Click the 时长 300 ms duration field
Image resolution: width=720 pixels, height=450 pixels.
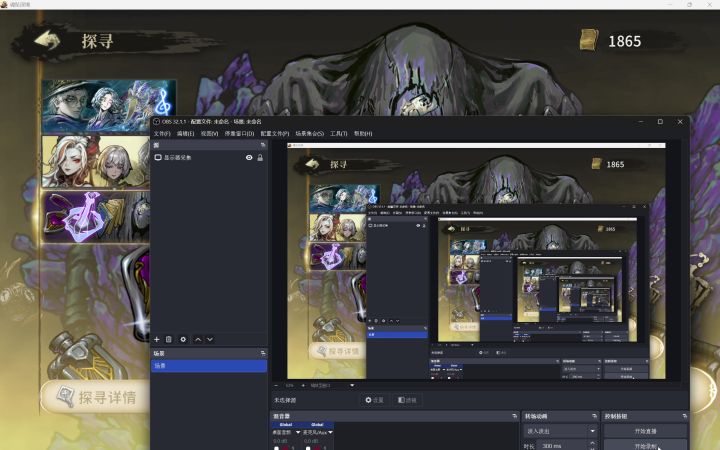[563, 446]
